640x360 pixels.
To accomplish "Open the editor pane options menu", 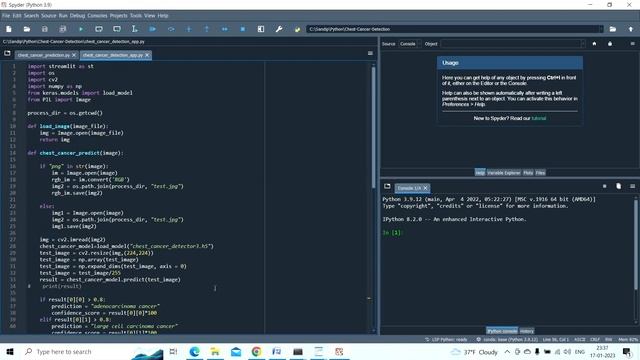I will [x=370, y=53].
